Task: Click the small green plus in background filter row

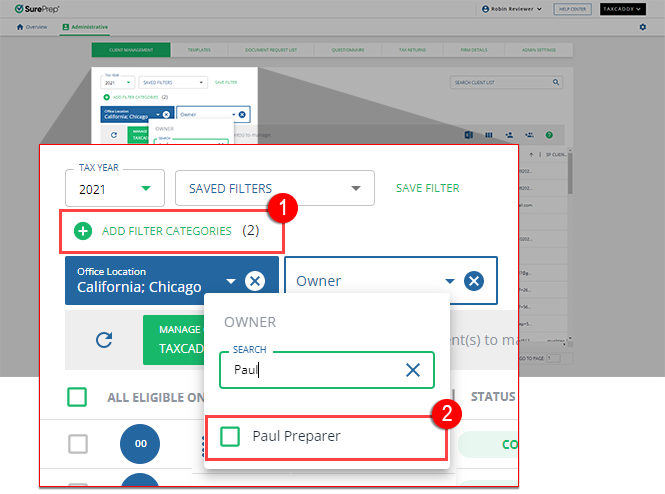Action: point(106,97)
